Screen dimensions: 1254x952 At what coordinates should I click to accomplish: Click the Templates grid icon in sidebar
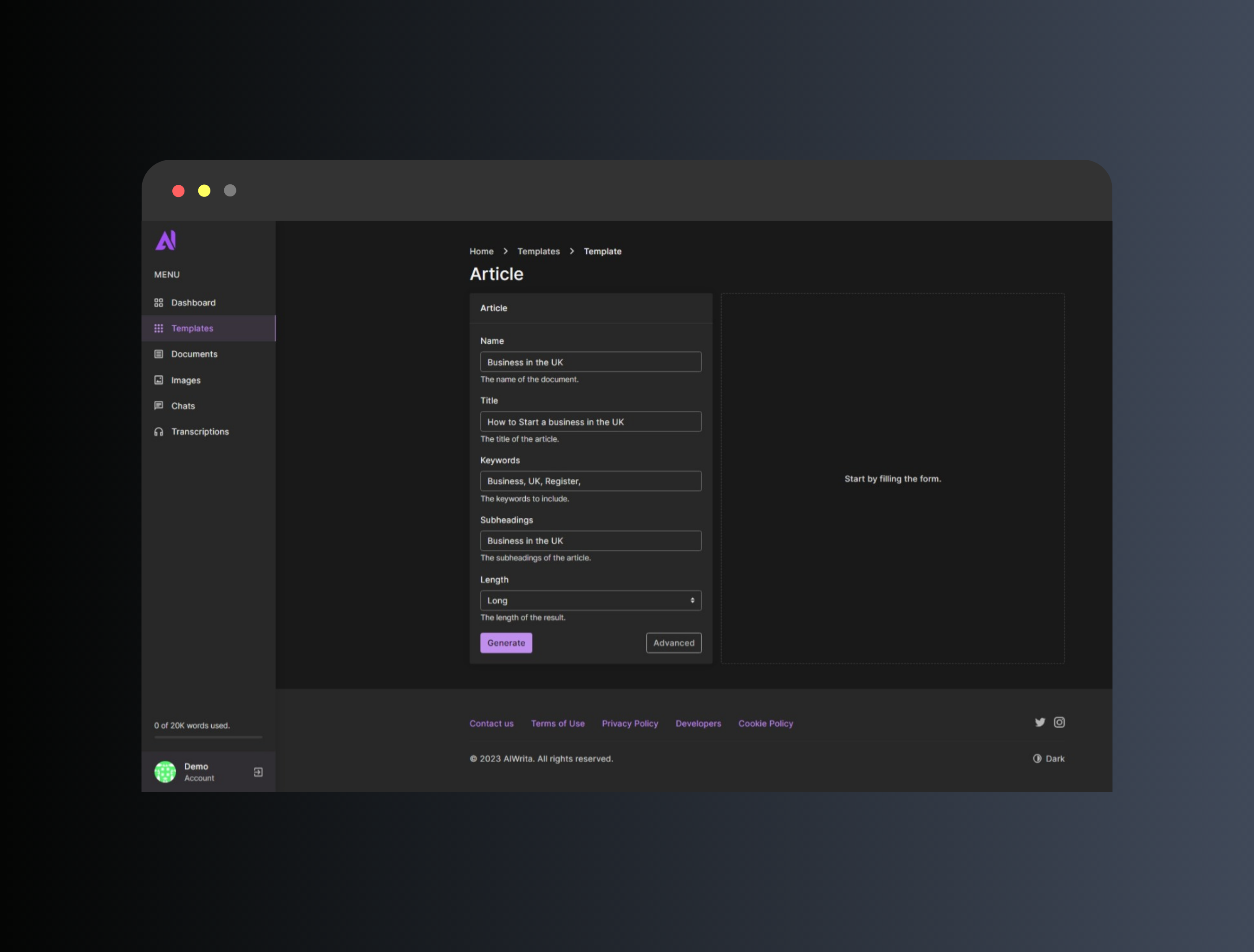tap(159, 328)
